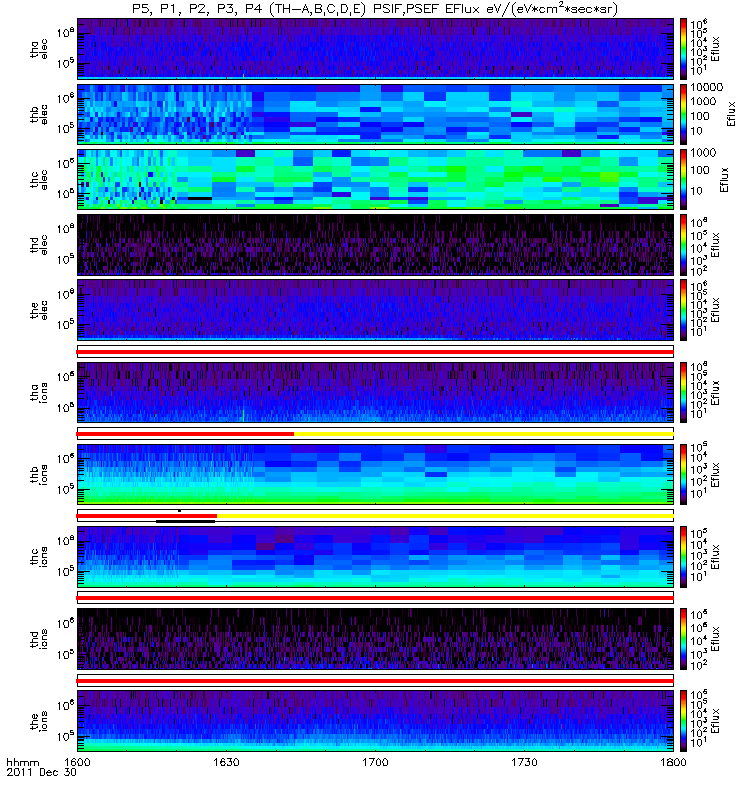
Task: Click inside the thd ions spectrogram panel
Action: [x=375, y=639]
